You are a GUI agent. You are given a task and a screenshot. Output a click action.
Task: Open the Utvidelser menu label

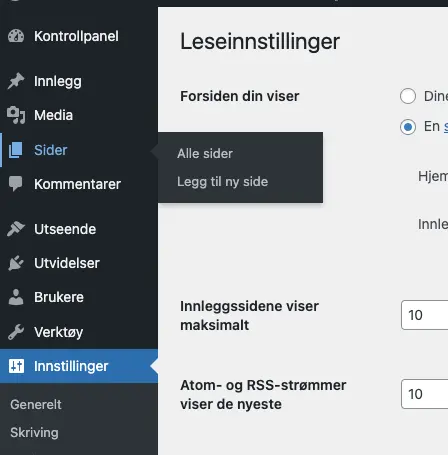(67, 263)
